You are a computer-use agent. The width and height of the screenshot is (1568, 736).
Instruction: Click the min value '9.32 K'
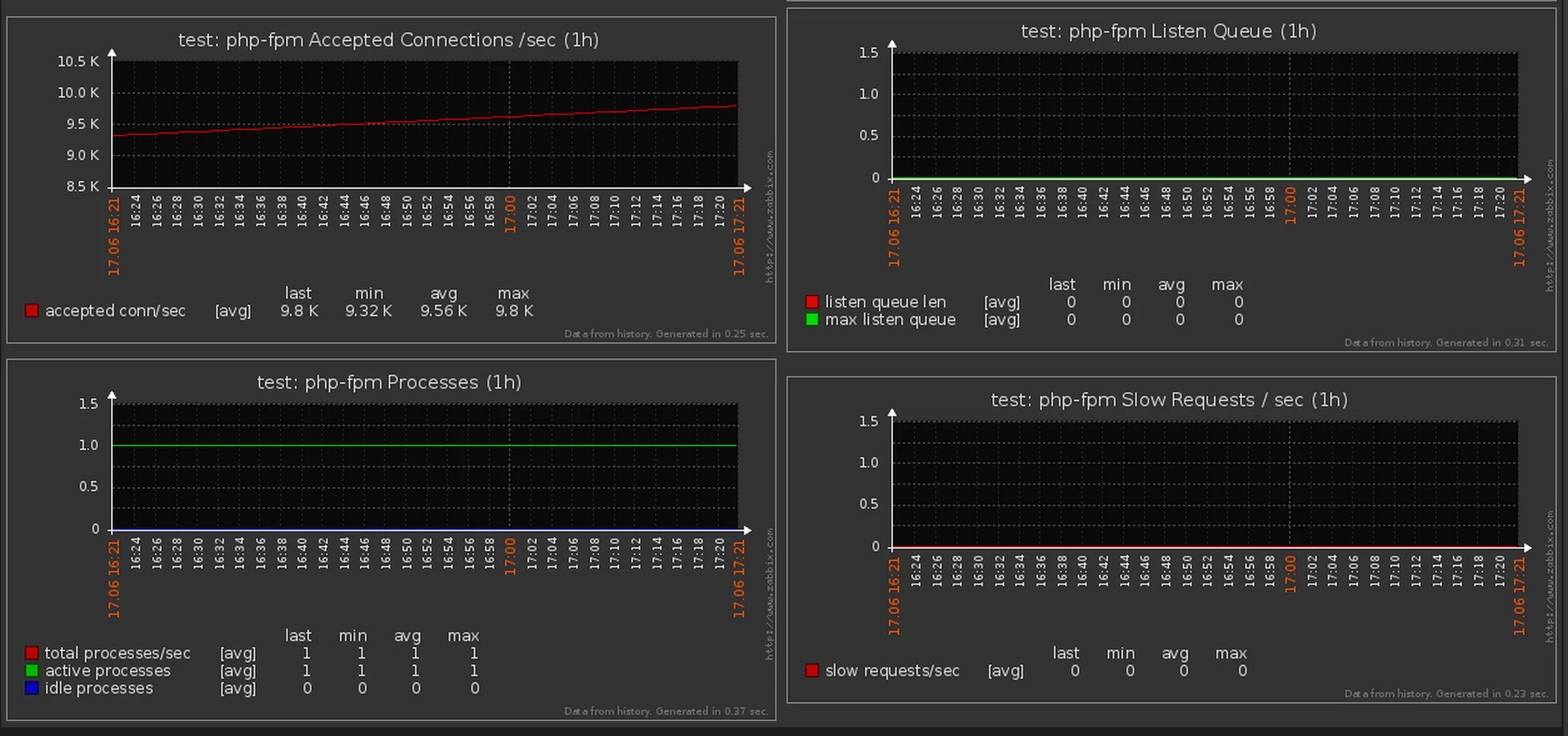click(369, 311)
